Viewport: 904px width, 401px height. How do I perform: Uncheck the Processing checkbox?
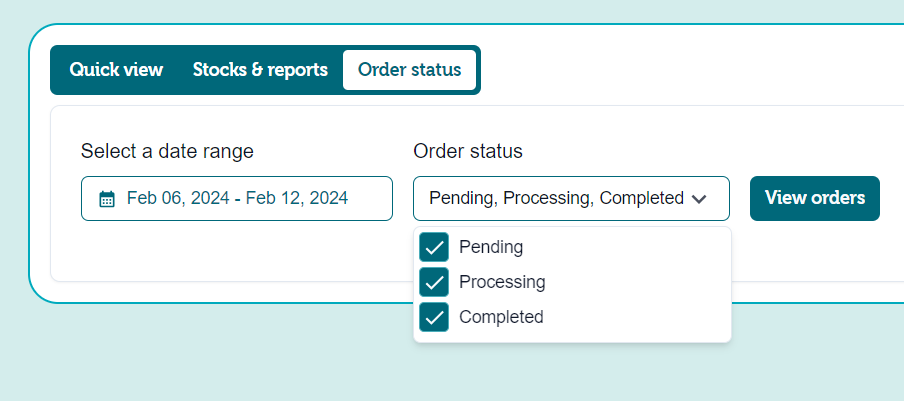tap(434, 282)
